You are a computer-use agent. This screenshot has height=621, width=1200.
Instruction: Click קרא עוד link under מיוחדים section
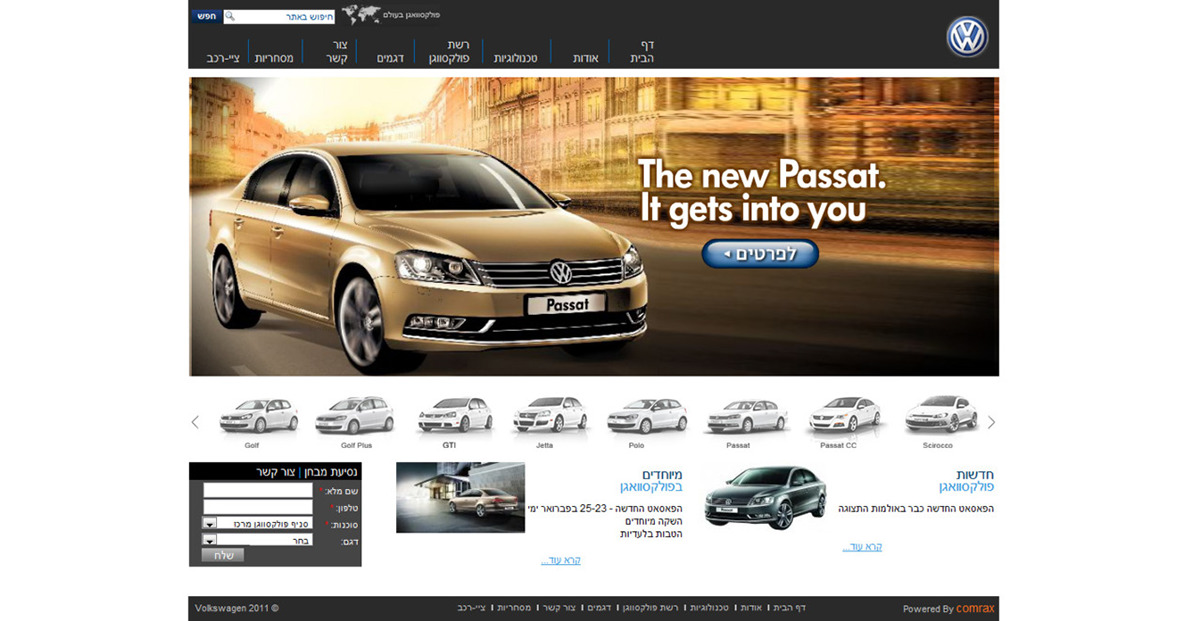561,561
